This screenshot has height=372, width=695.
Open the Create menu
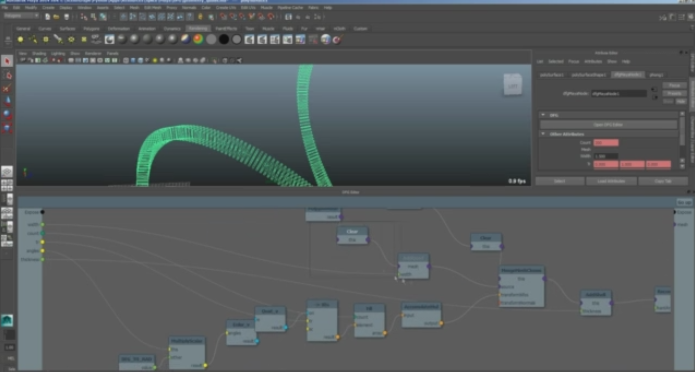pos(48,8)
